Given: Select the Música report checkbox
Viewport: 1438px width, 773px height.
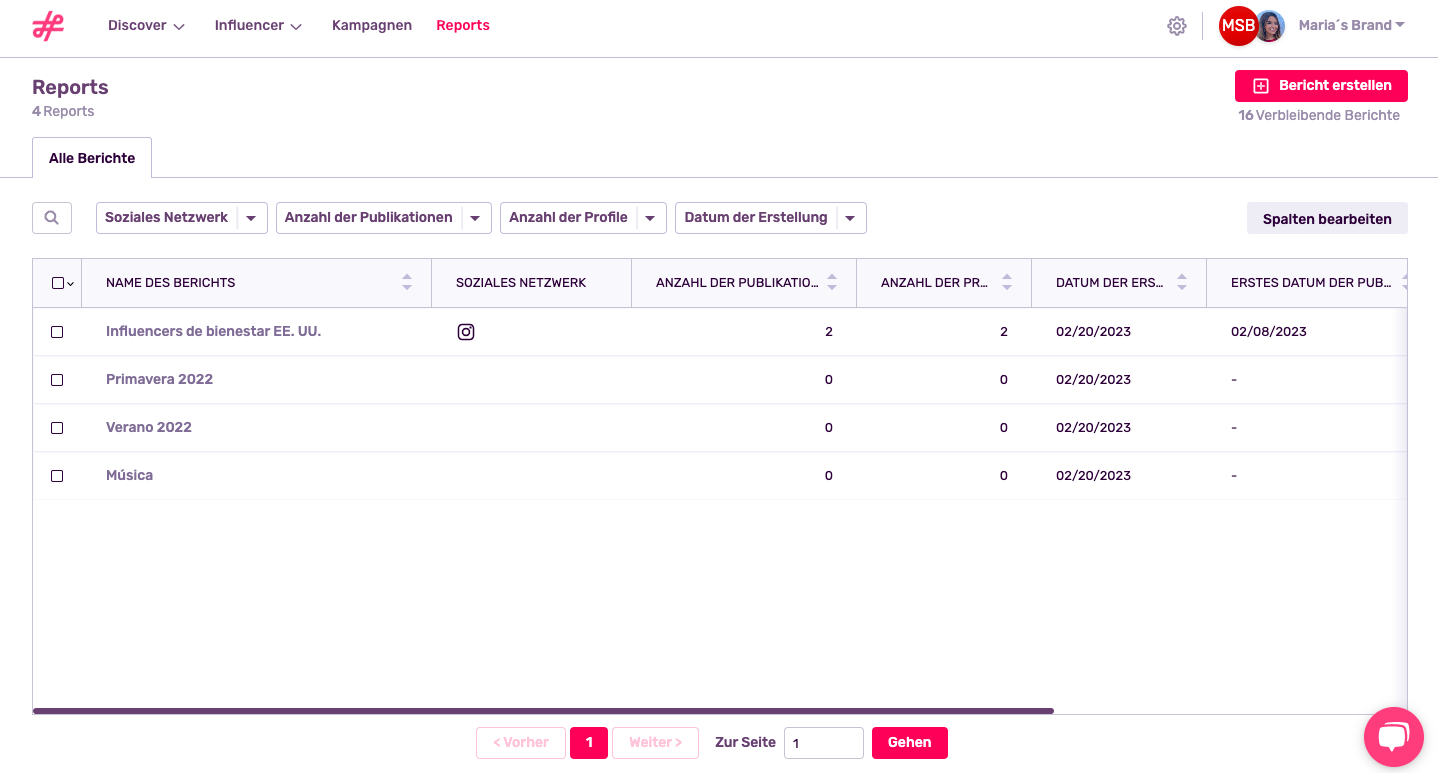Looking at the screenshot, I should (x=57, y=476).
